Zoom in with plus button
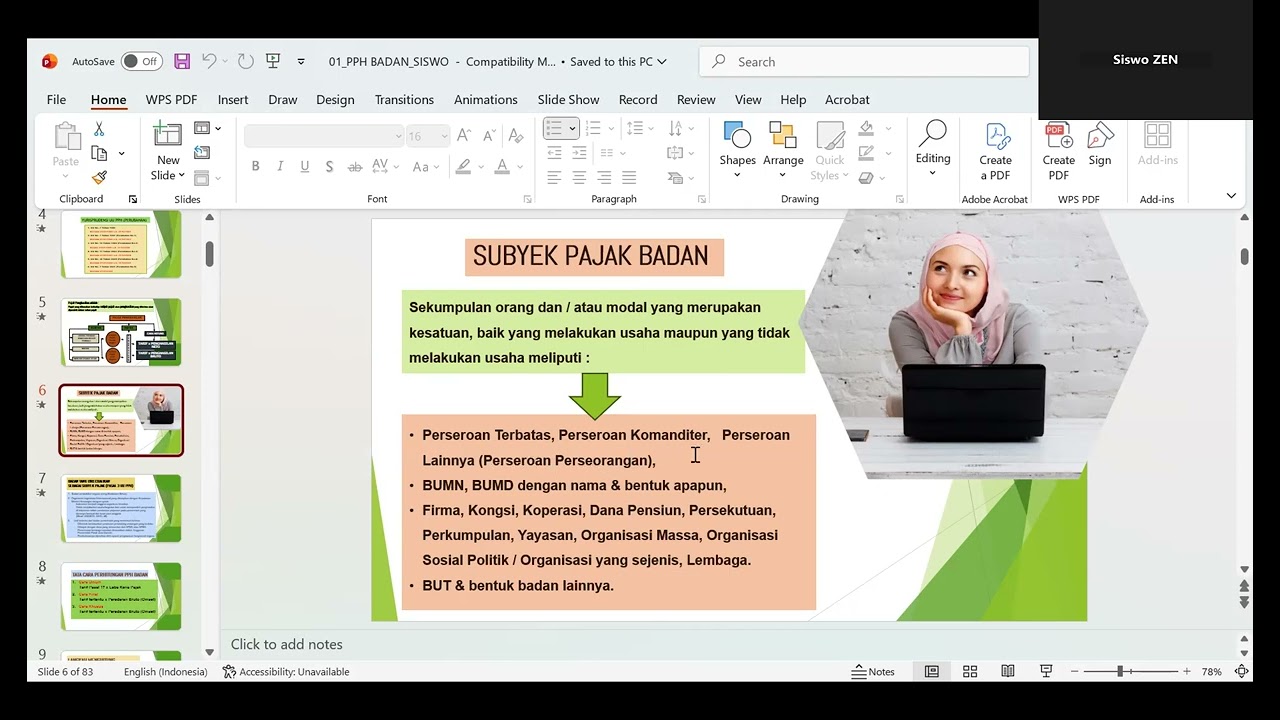The image size is (1280, 720). 1187,672
